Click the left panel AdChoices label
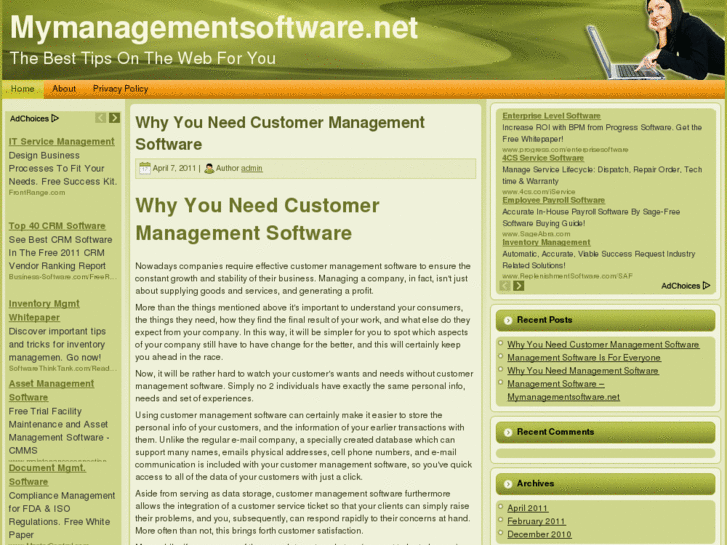The height and width of the screenshot is (545, 727). (29, 119)
